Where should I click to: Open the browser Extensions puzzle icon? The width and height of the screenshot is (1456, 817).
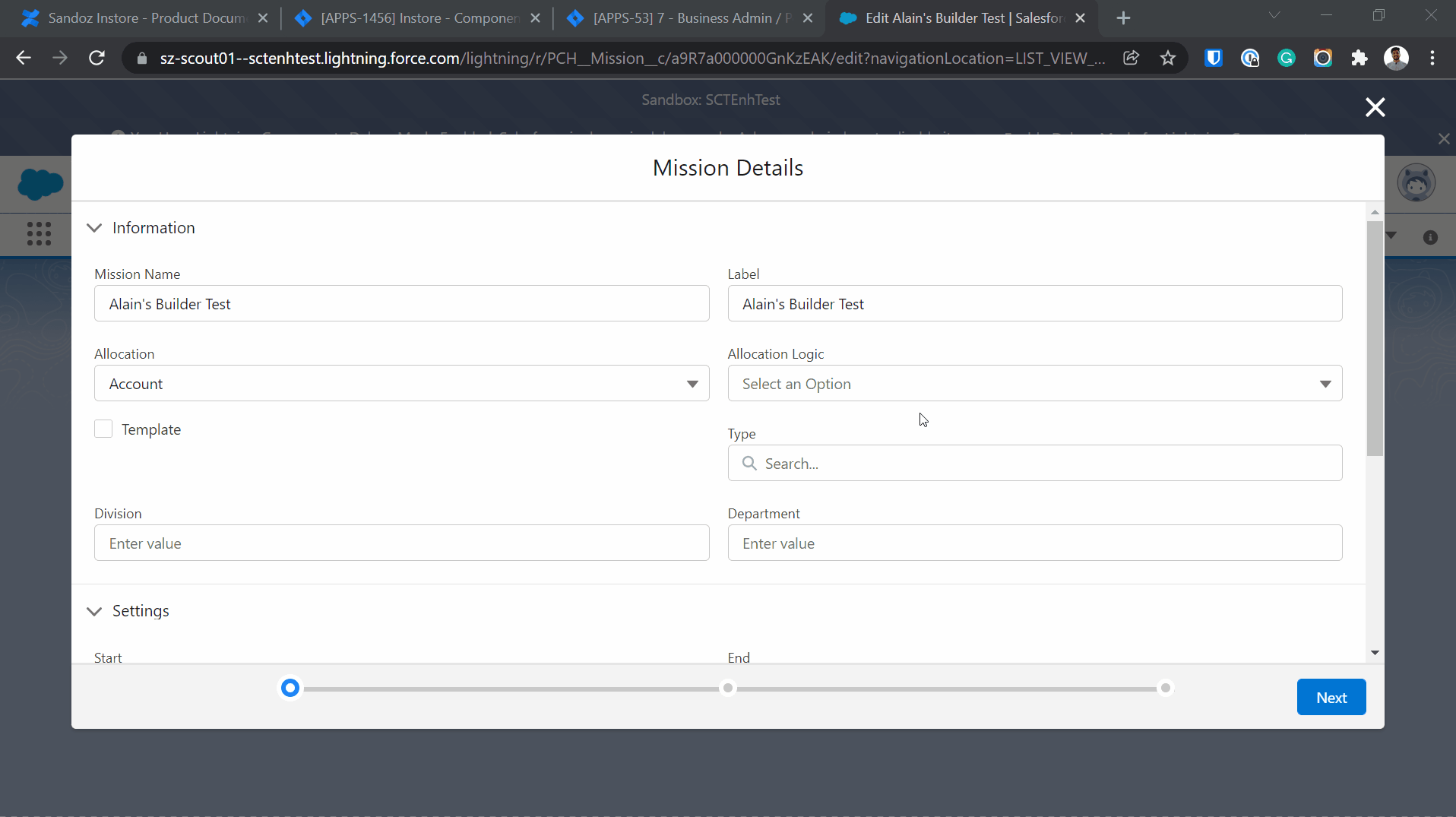[1359, 59]
